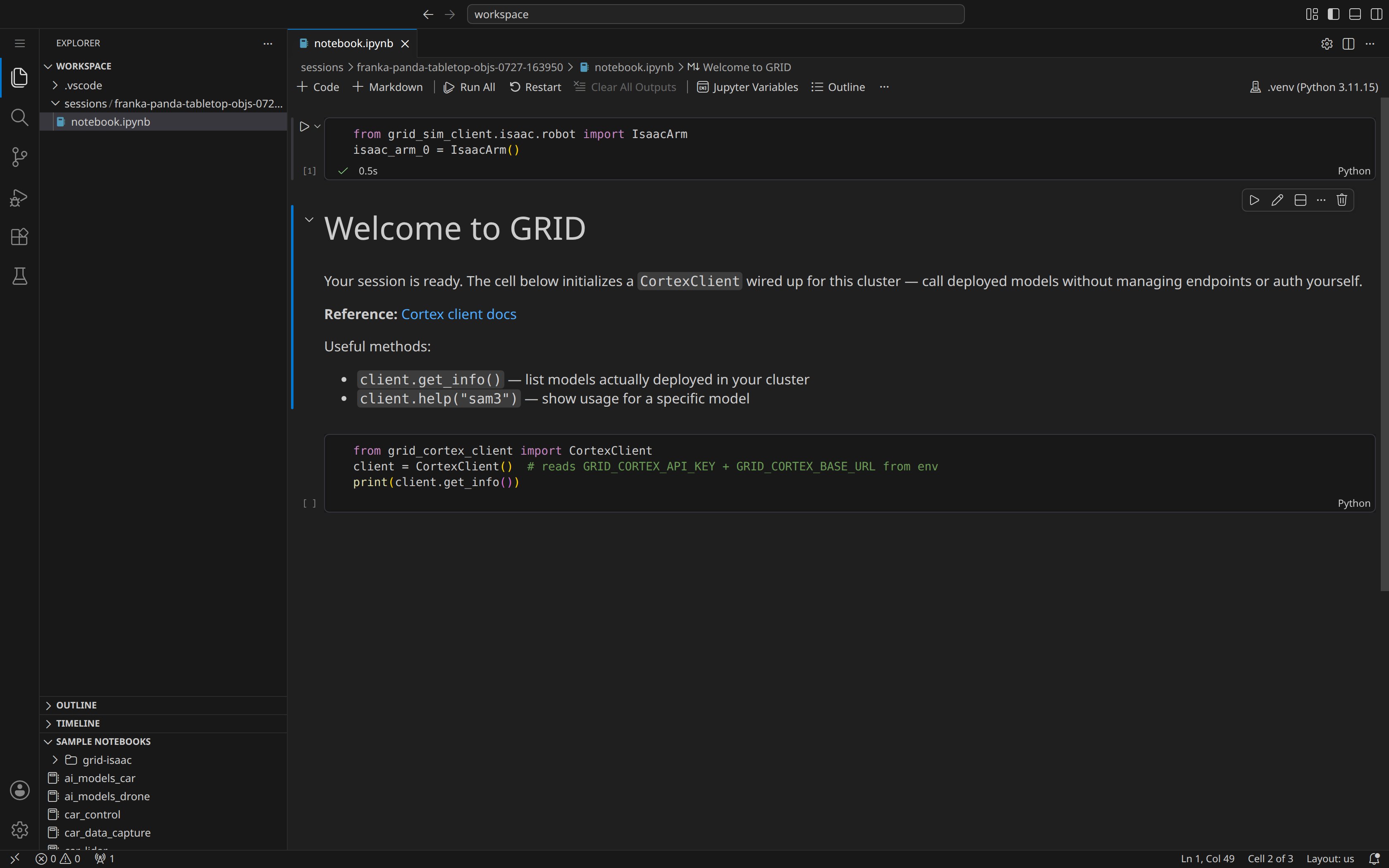1389x868 pixels.
Task: Collapse the Welcome to GRID heading section
Action: [x=309, y=219]
